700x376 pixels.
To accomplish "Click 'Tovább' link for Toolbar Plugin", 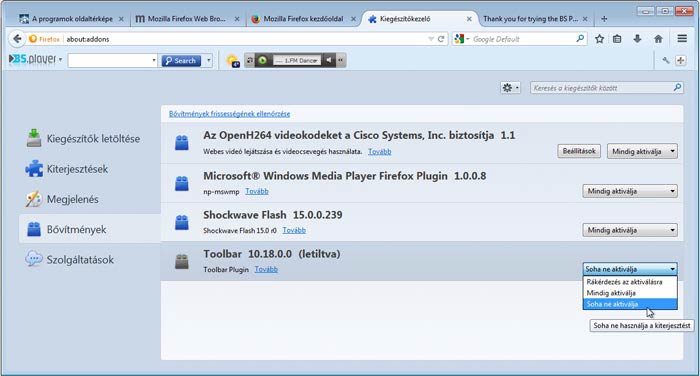I will (266, 269).
